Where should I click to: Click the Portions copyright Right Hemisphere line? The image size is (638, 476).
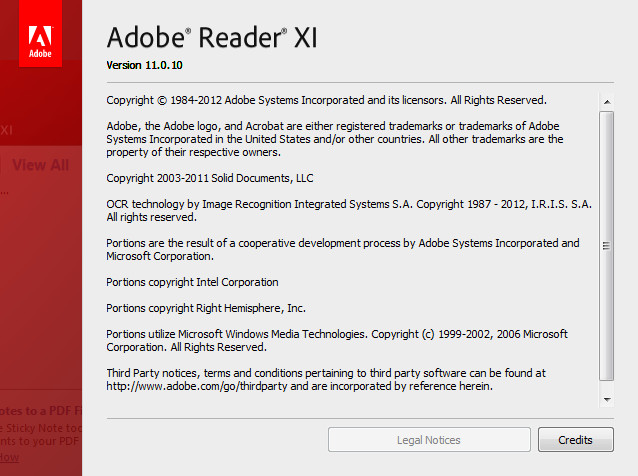[x=206, y=308]
